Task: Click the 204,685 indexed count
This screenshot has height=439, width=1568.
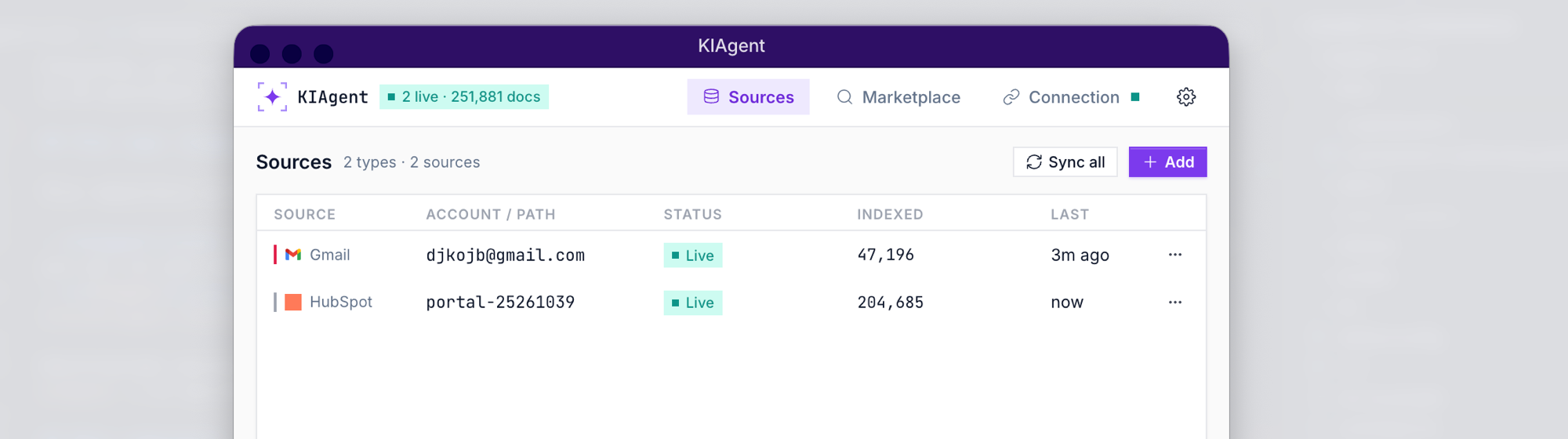Action: [890, 303]
